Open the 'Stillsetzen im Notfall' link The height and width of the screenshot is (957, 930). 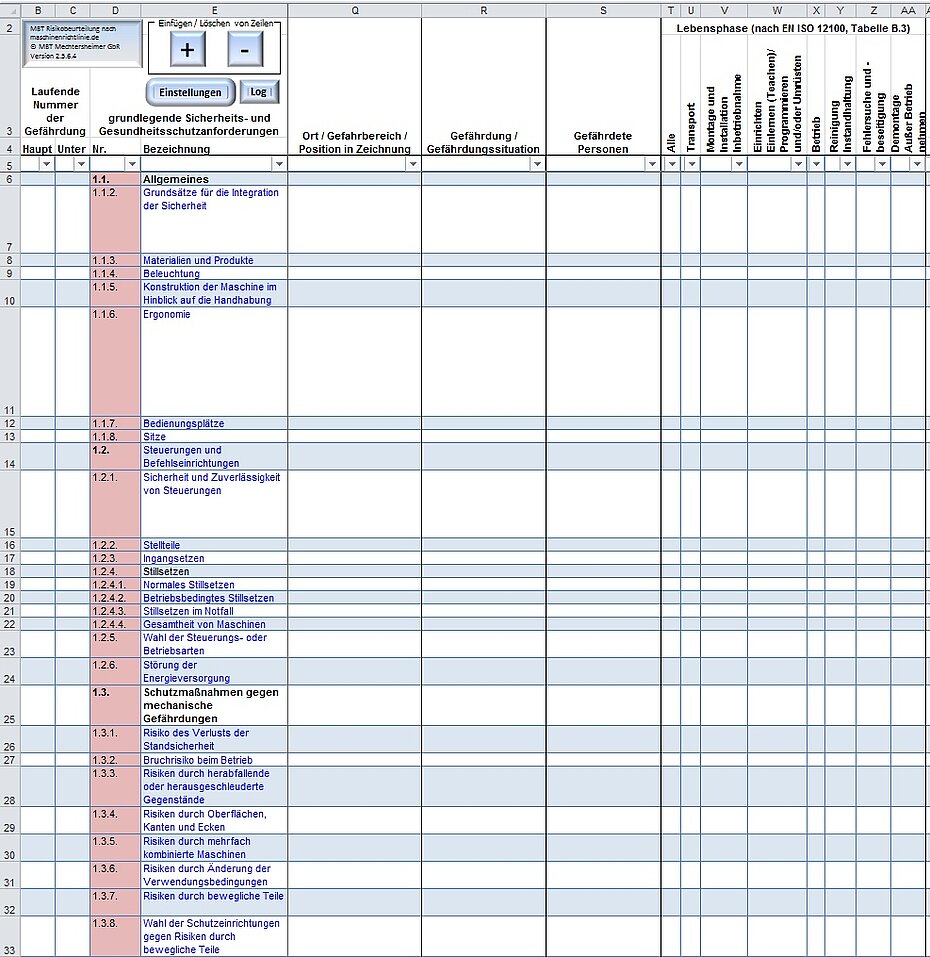pos(189,611)
